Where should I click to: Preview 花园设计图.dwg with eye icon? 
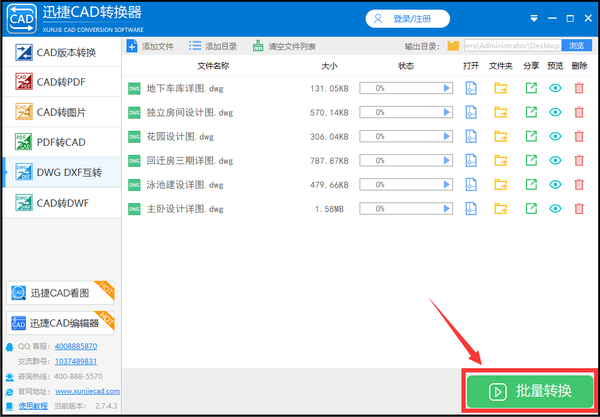(555, 137)
